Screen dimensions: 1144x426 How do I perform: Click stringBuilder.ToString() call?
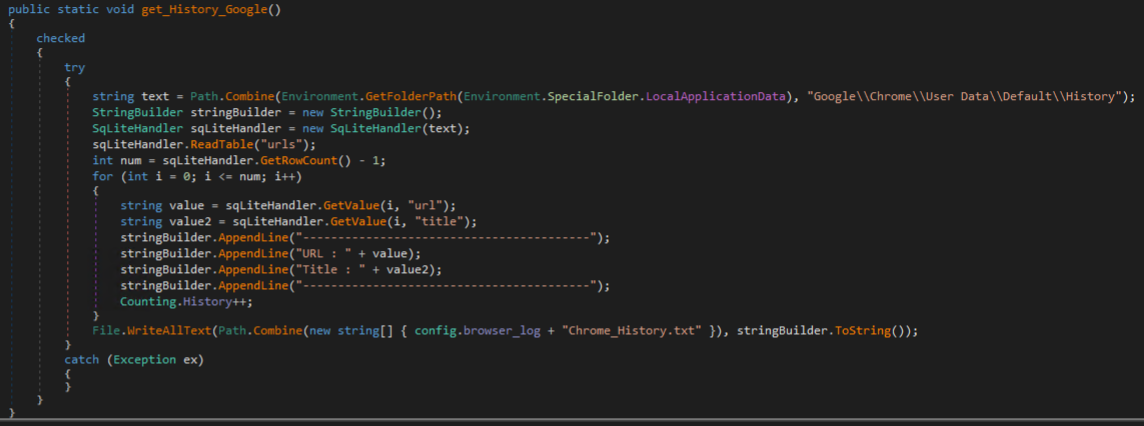pos(825,331)
